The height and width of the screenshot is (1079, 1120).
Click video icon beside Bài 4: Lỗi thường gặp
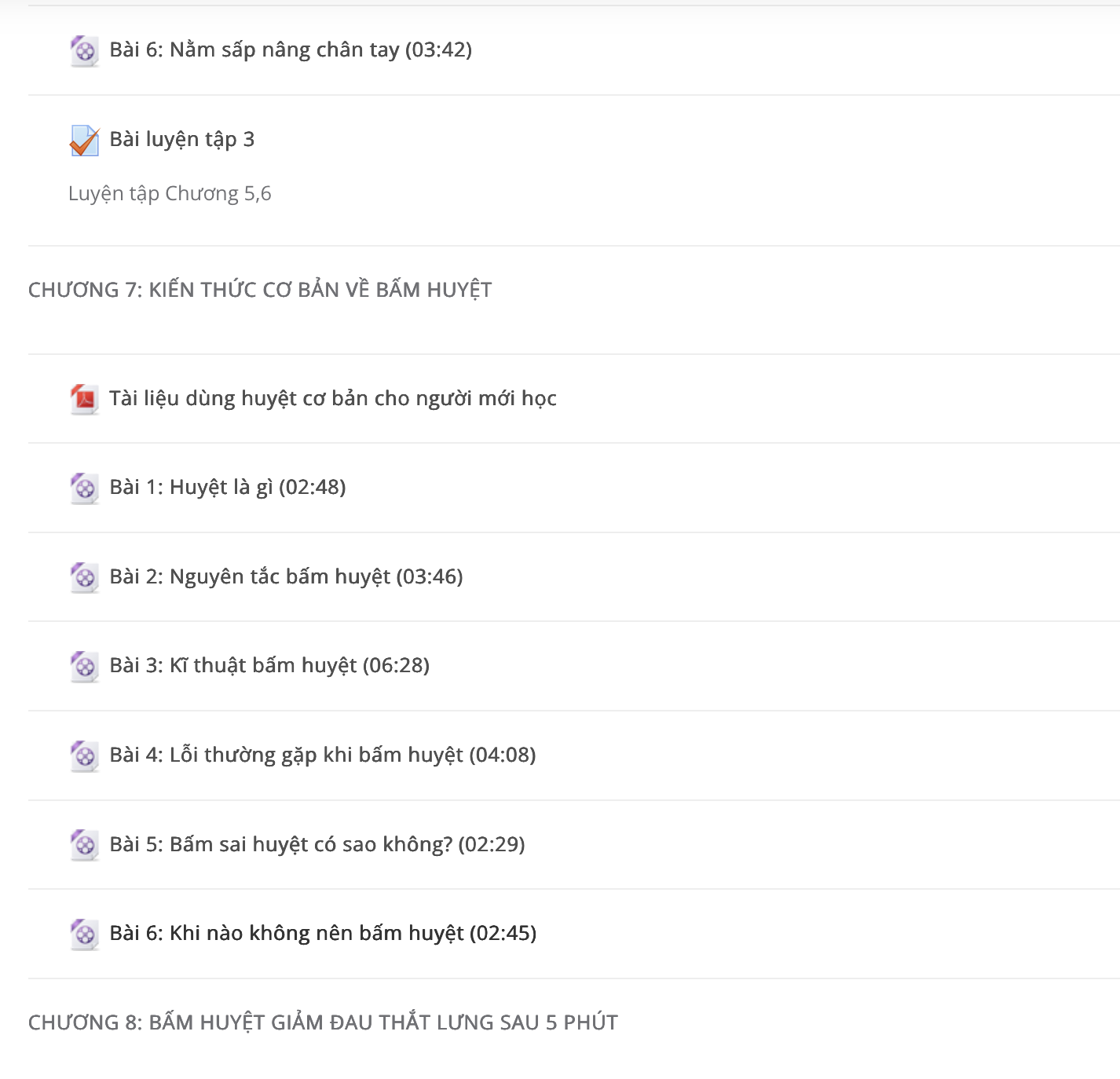click(x=84, y=756)
